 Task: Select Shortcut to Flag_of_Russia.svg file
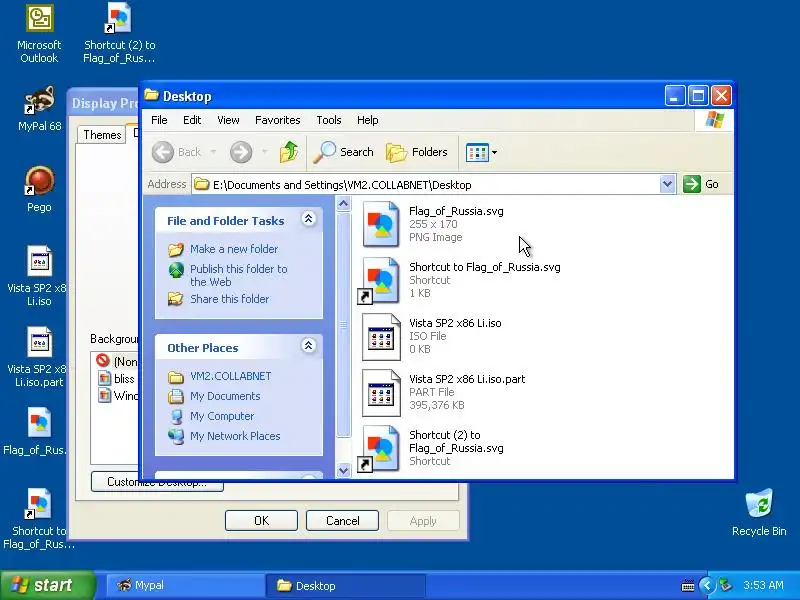(461, 280)
